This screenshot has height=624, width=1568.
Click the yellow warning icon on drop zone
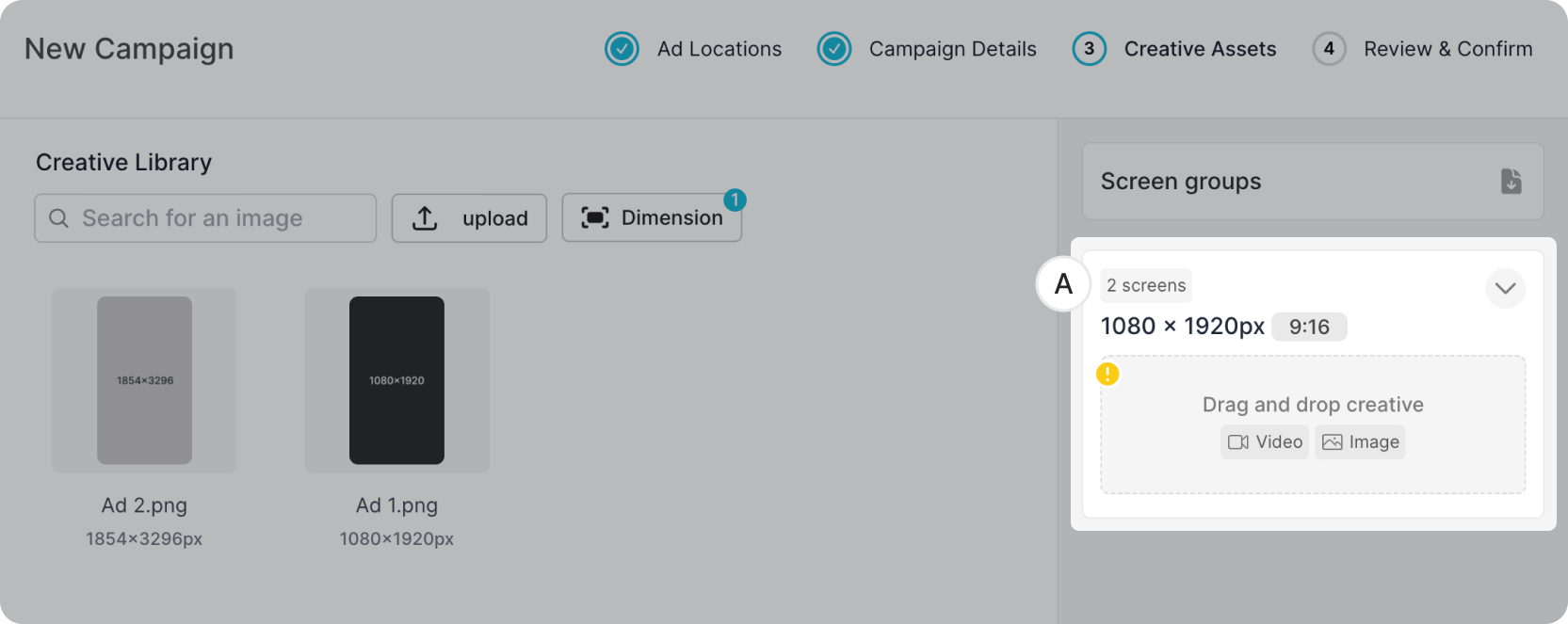coord(1107,374)
